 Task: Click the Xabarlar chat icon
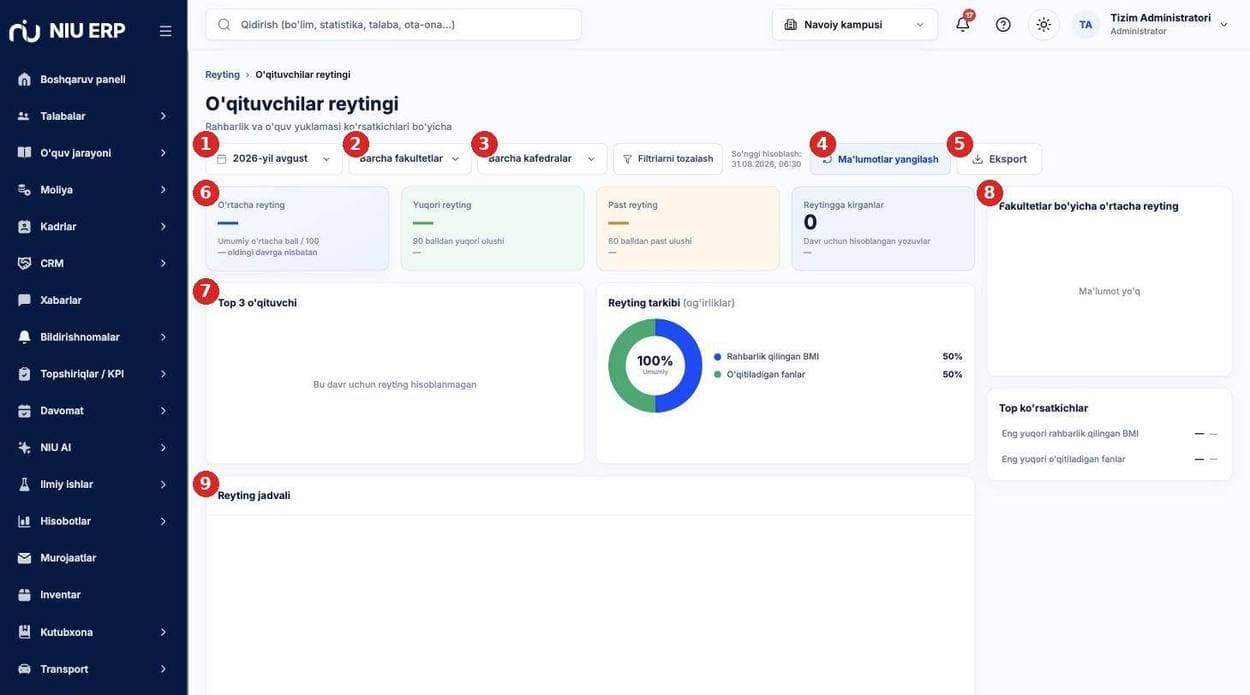(x=24, y=300)
